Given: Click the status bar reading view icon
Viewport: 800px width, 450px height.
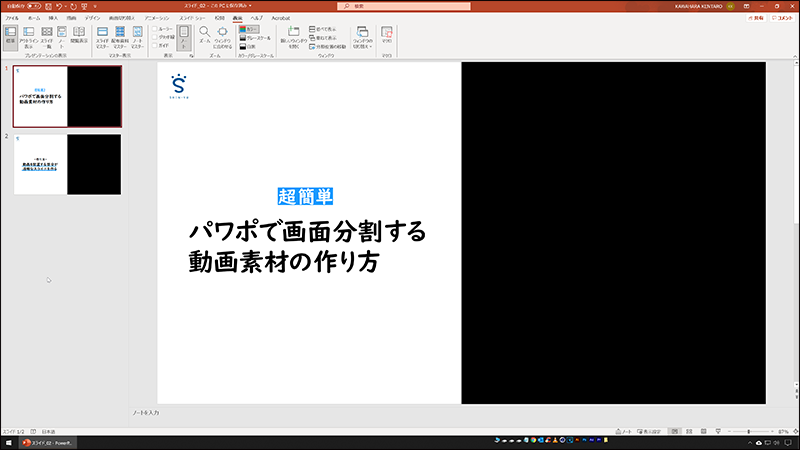Looking at the screenshot, I should tap(704, 432).
